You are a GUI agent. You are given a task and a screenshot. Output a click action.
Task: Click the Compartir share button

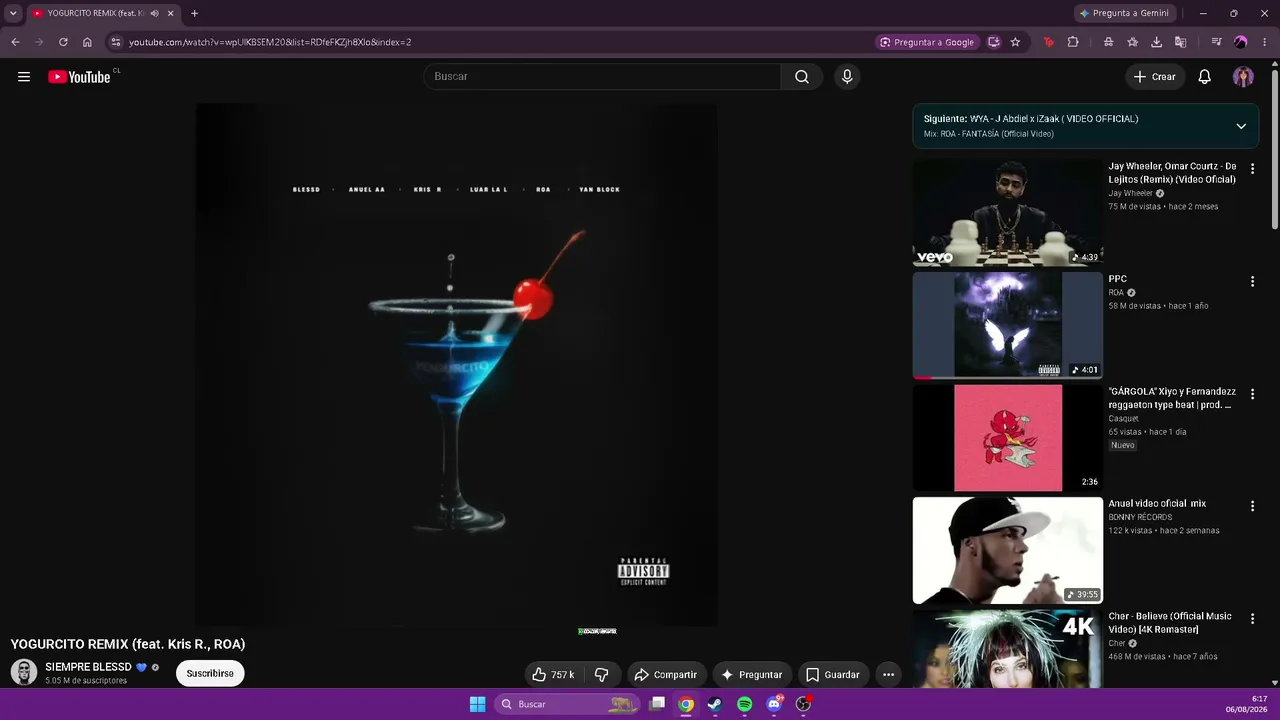[666, 675]
